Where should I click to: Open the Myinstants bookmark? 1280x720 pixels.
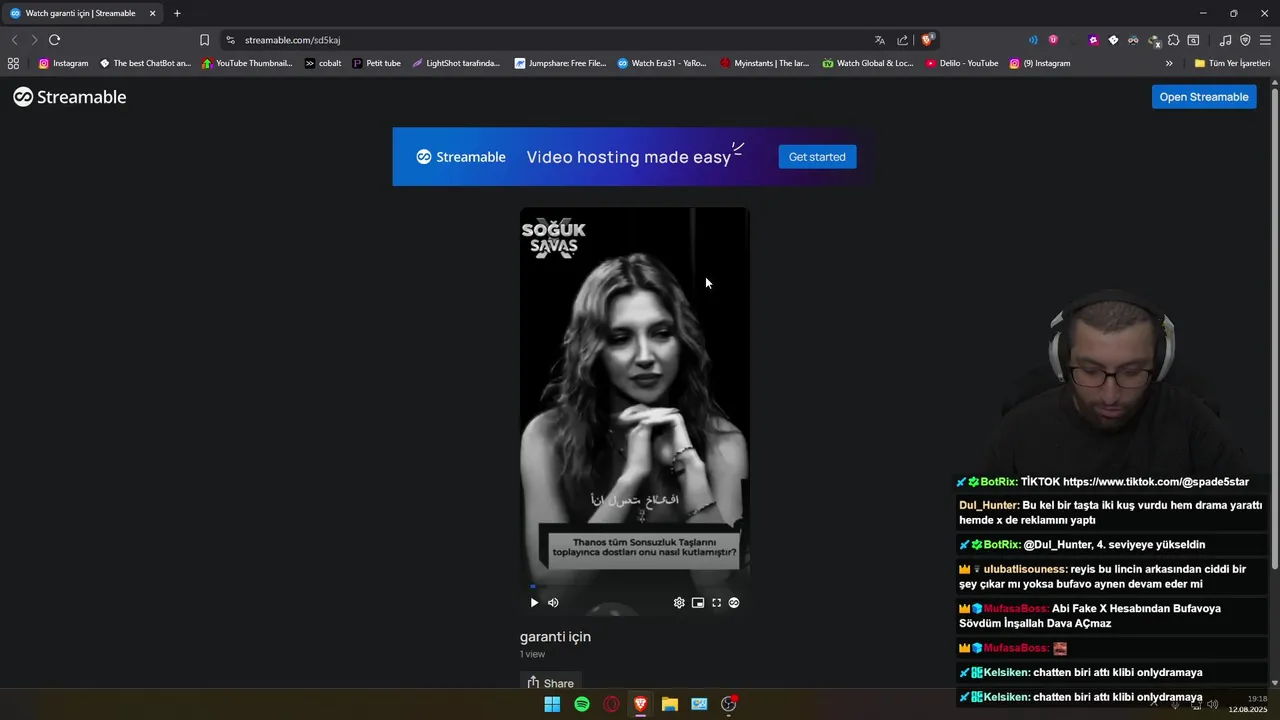pyautogui.click(x=765, y=63)
